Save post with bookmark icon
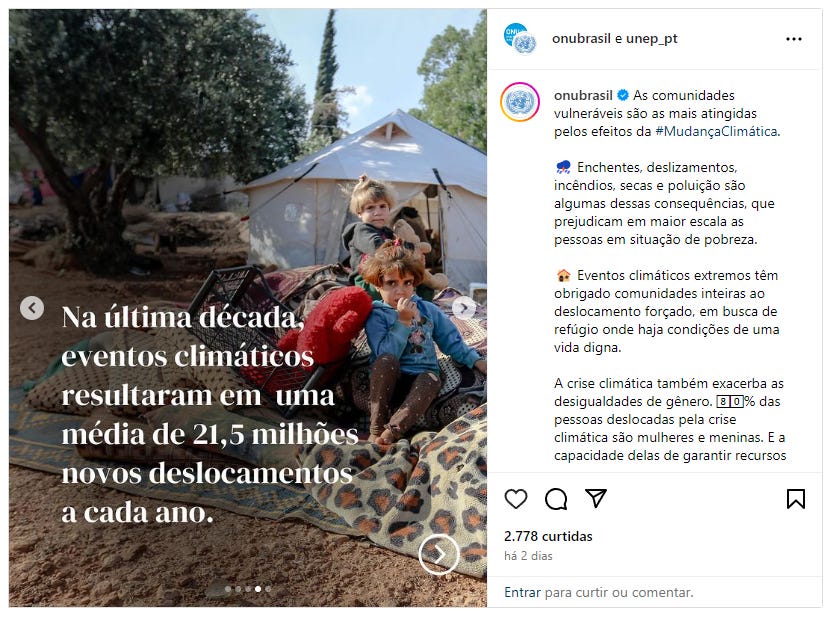 tap(795, 499)
